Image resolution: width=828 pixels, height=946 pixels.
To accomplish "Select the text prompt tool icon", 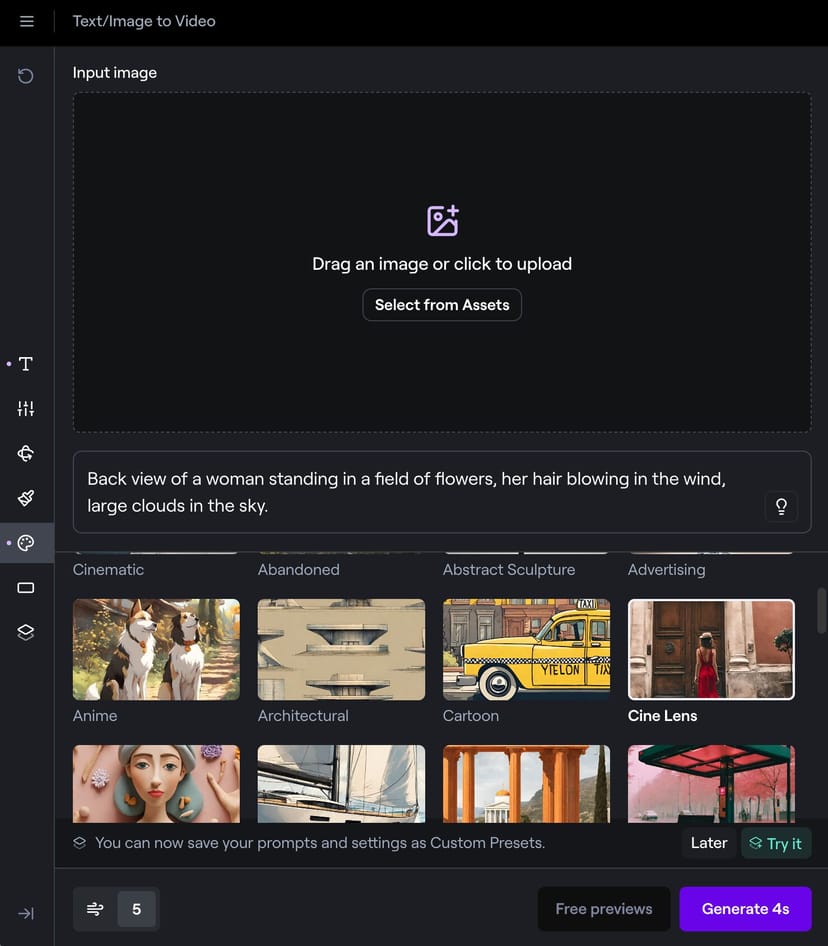I will tap(26, 364).
